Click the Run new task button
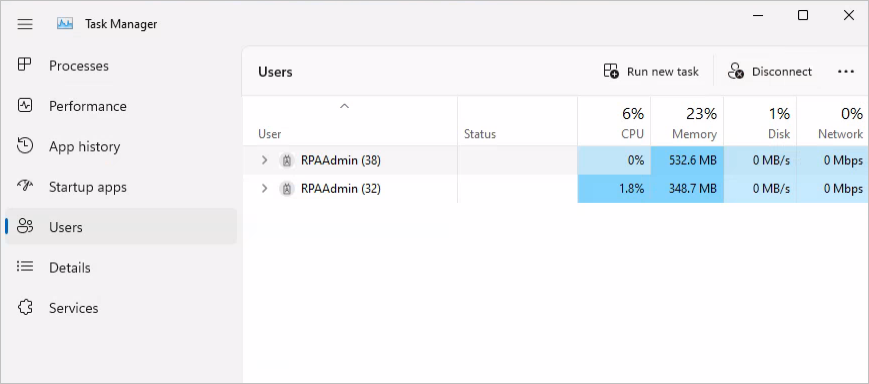 (651, 71)
